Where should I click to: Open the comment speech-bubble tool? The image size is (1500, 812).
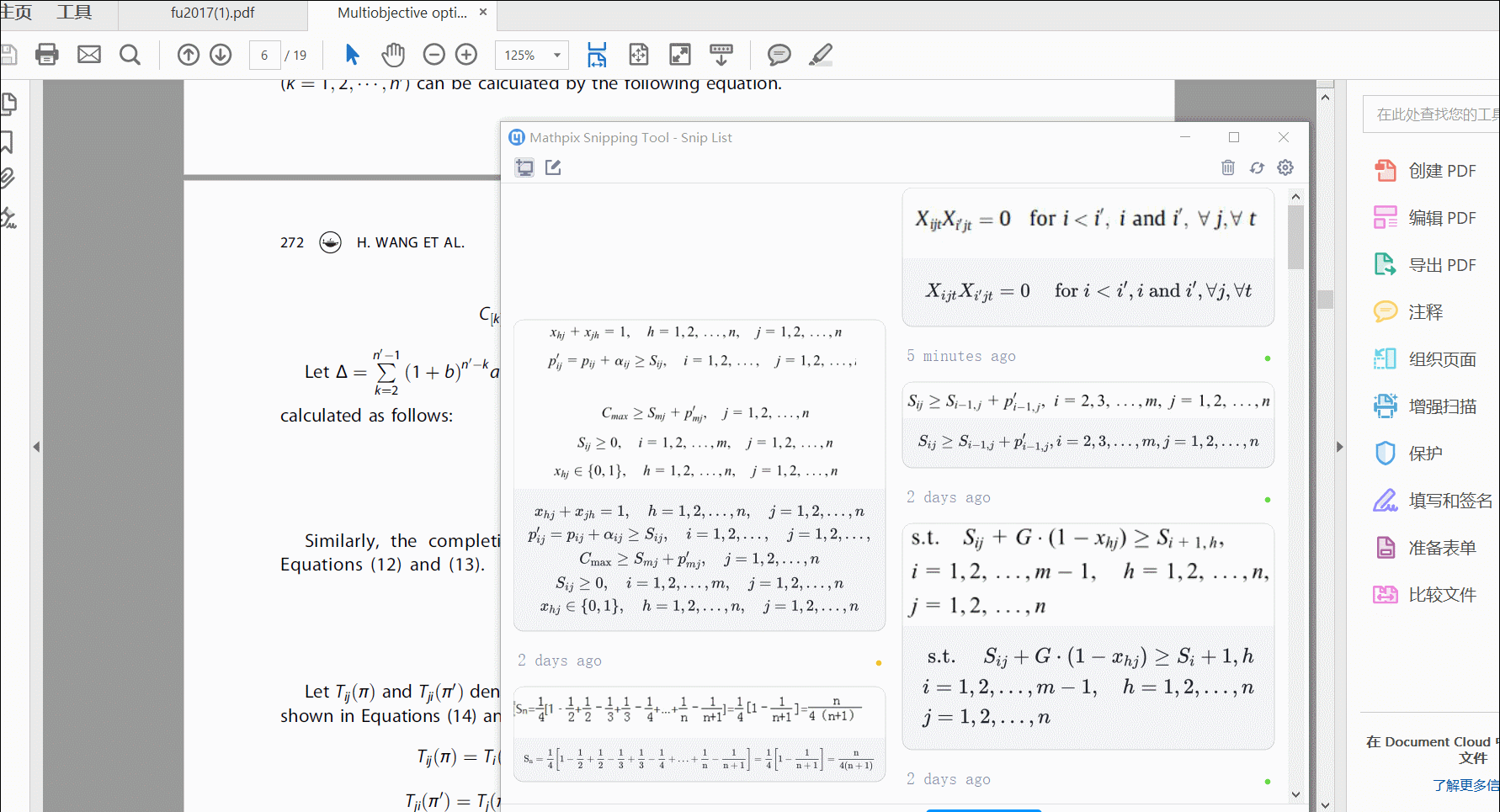[778, 55]
